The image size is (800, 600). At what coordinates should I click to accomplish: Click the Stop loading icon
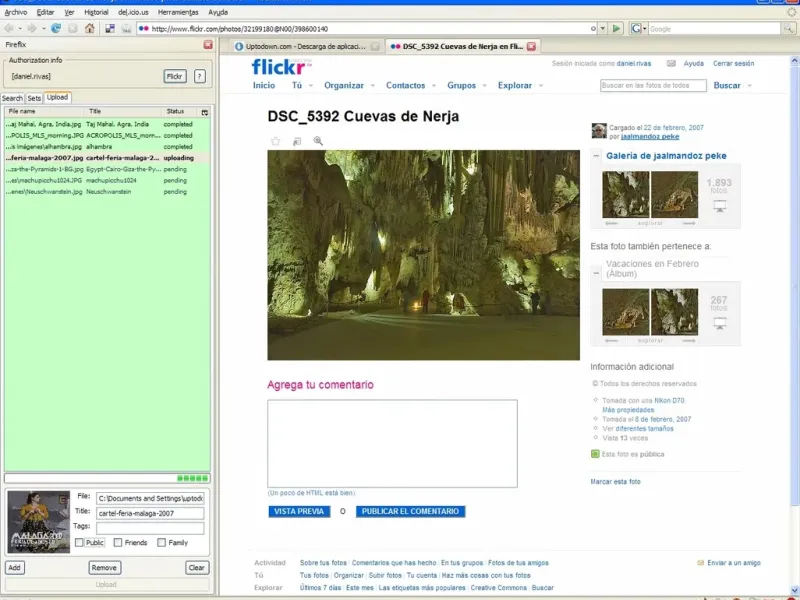(73, 29)
